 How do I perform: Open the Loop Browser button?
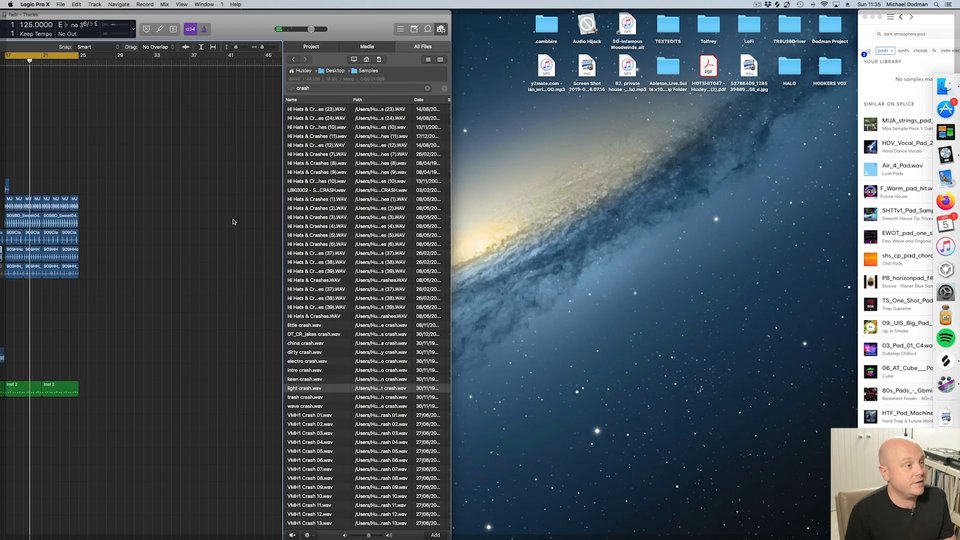point(427,29)
